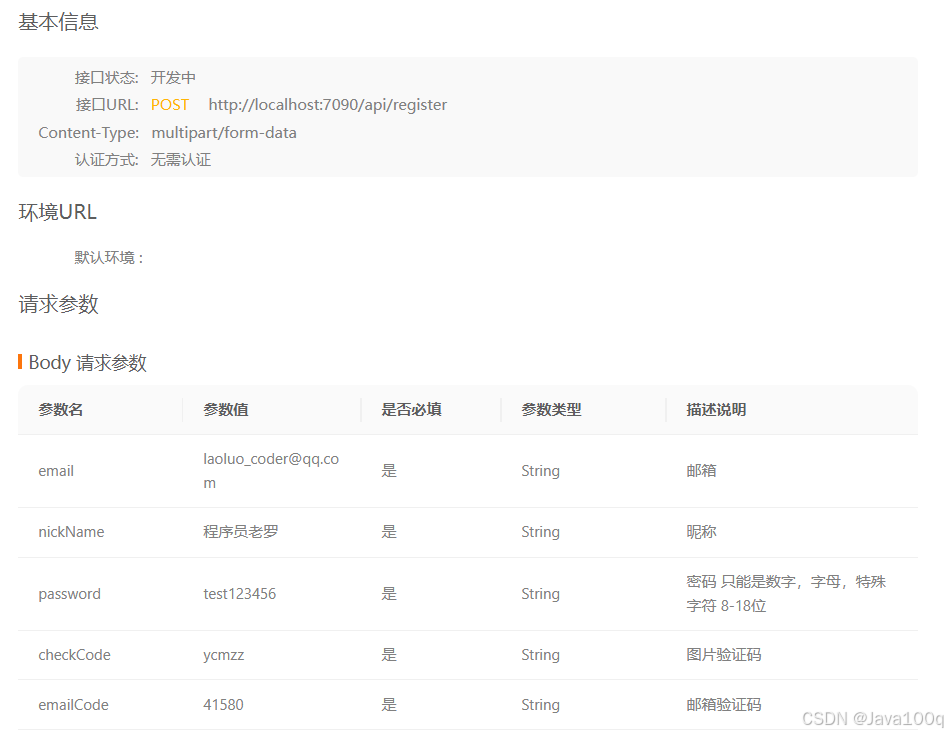Image resolution: width=948 pixels, height=734 pixels.
Task: Click the 认证方式 label
Action: pyautogui.click(x=106, y=160)
